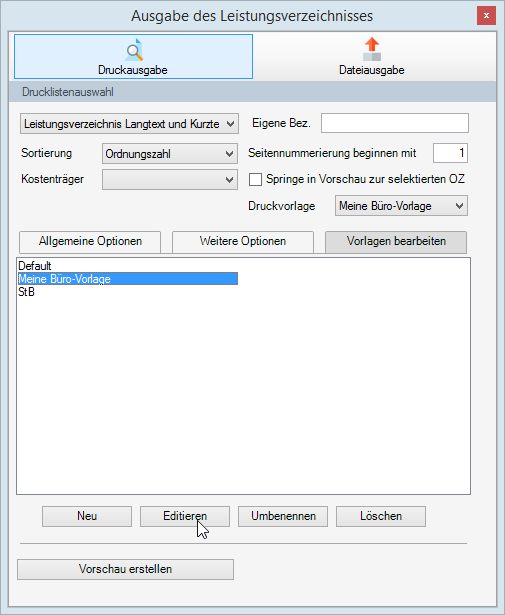505x615 pixels.
Task: Open the Druckvorlage dropdown
Action: [401, 206]
